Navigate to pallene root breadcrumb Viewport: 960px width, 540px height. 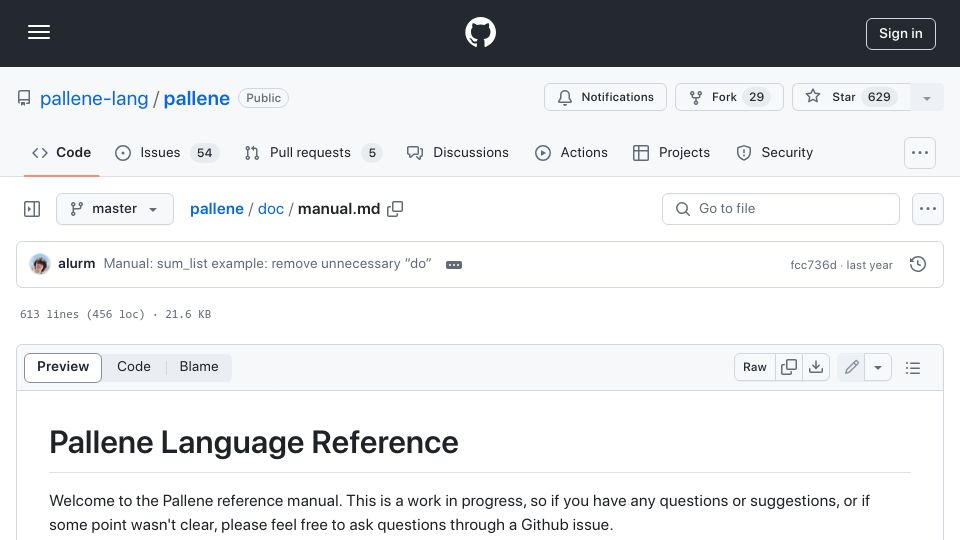[x=217, y=209]
